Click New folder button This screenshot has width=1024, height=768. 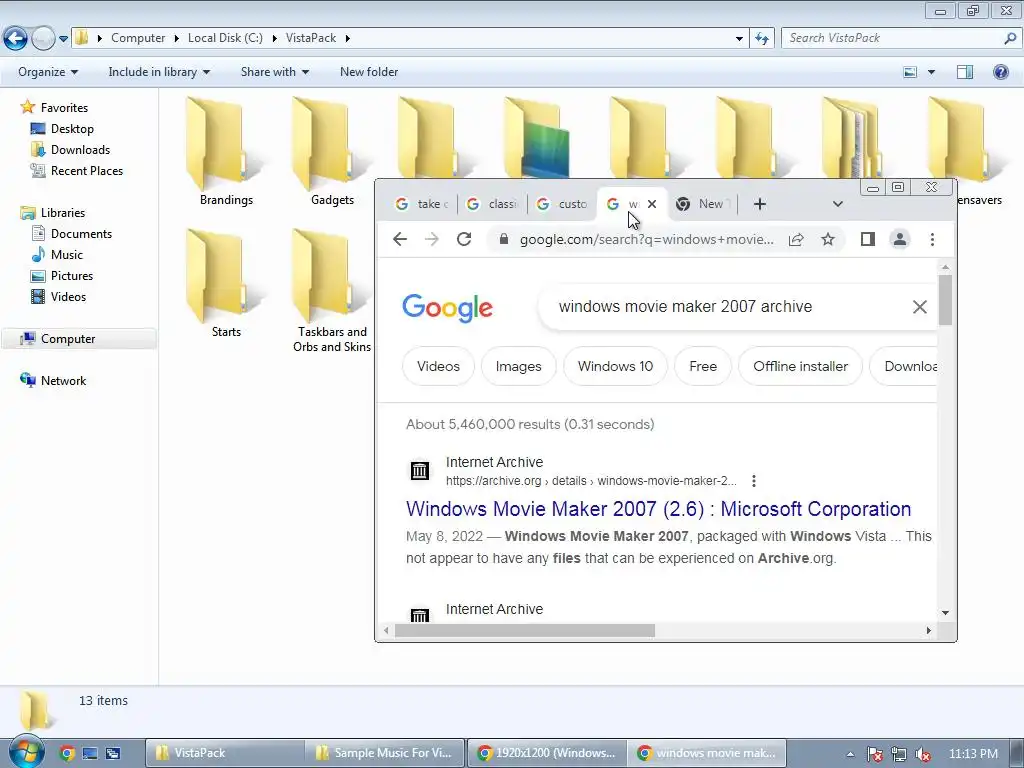coord(369,72)
